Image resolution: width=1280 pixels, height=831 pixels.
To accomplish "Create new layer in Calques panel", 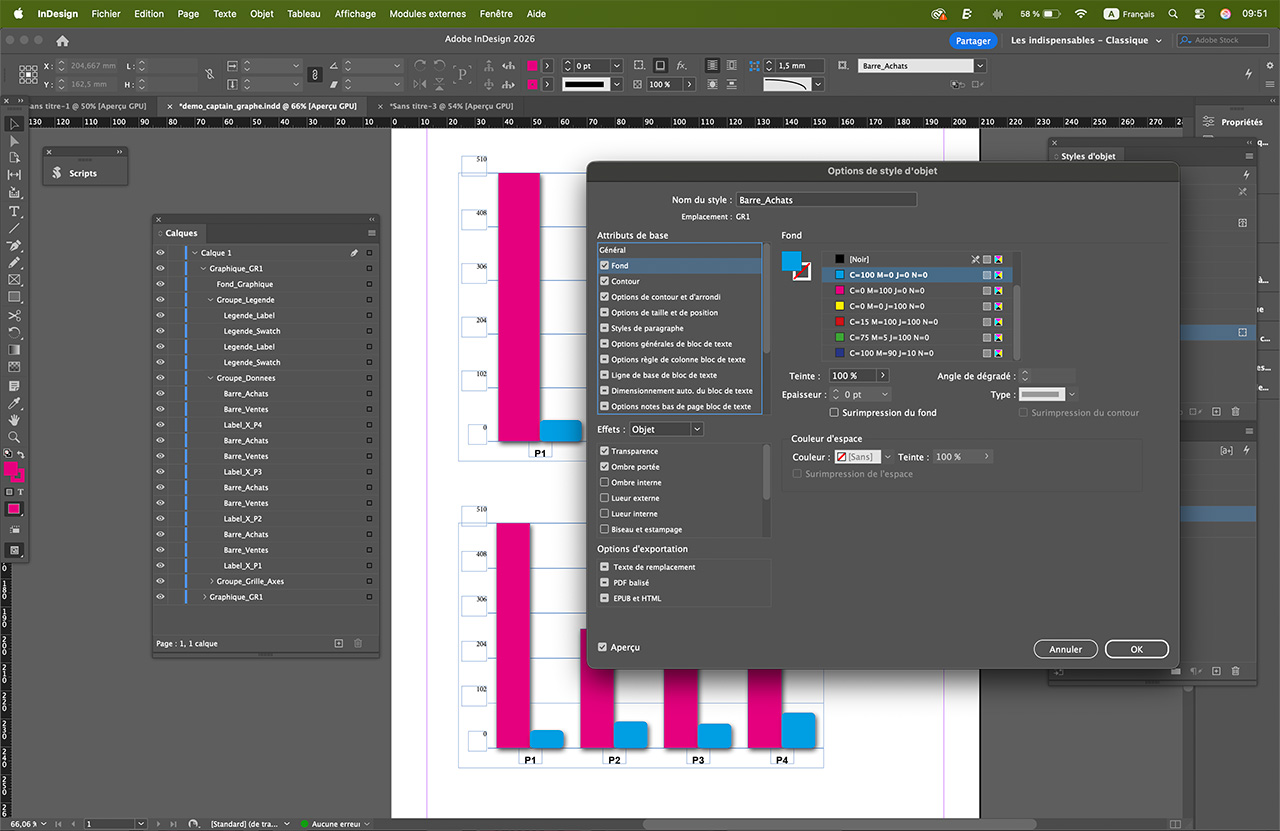I will tap(339, 643).
